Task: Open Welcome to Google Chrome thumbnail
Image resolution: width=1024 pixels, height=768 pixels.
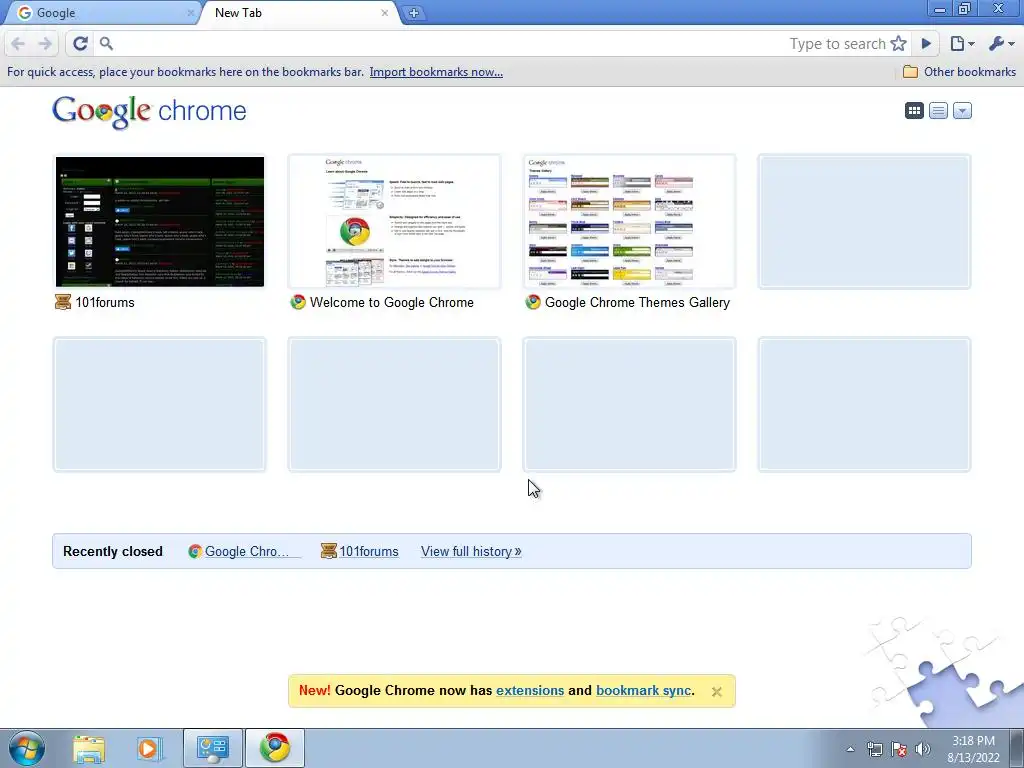Action: tap(394, 221)
